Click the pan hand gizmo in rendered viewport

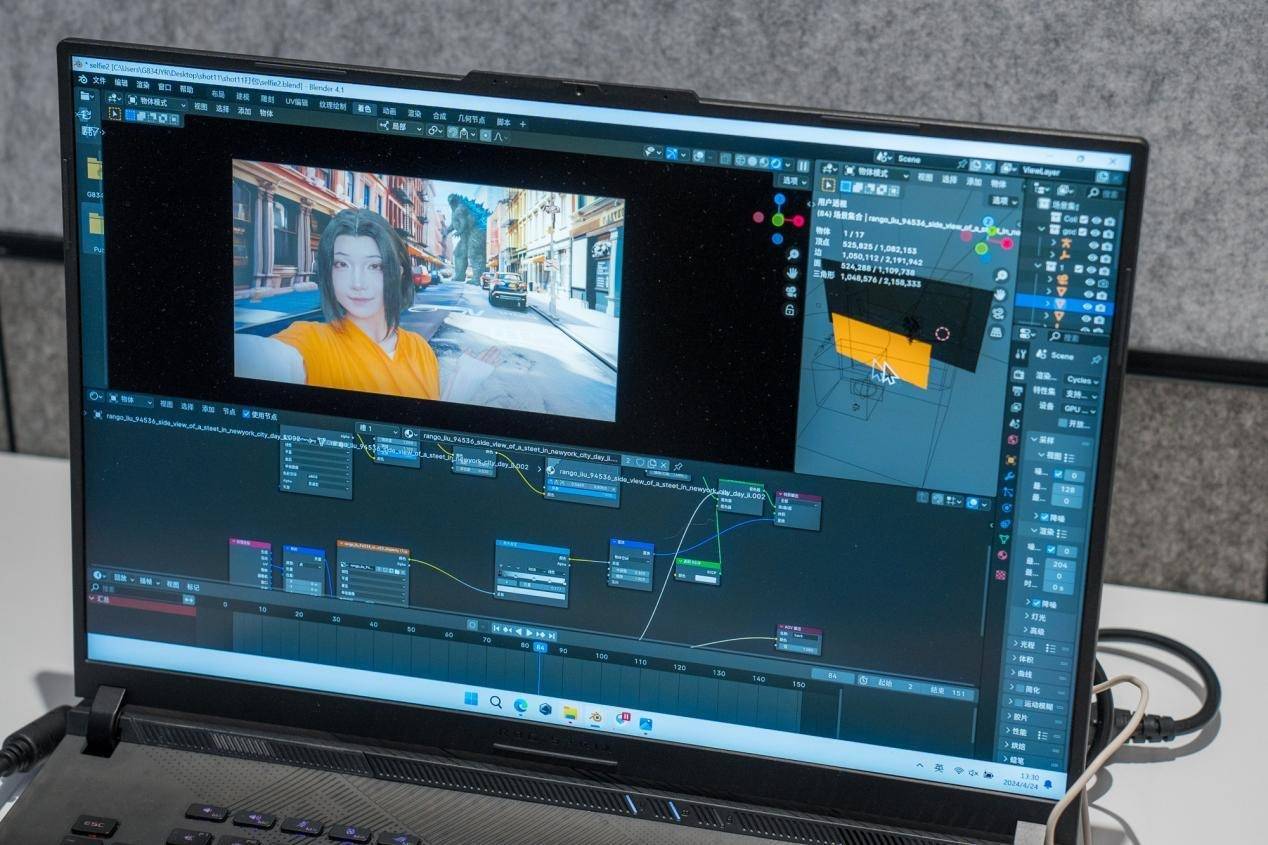coord(792,272)
